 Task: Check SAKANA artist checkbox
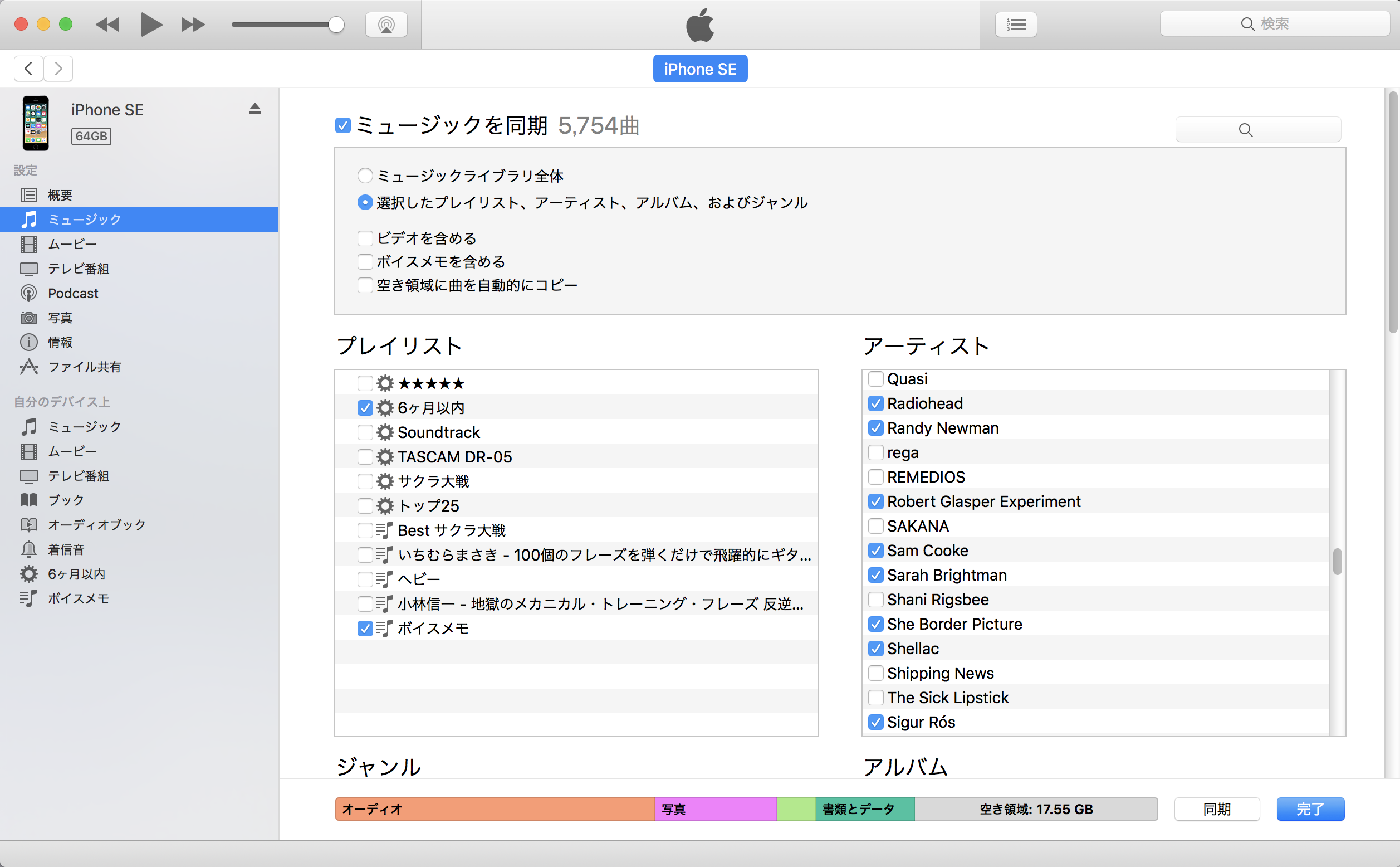(875, 526)
